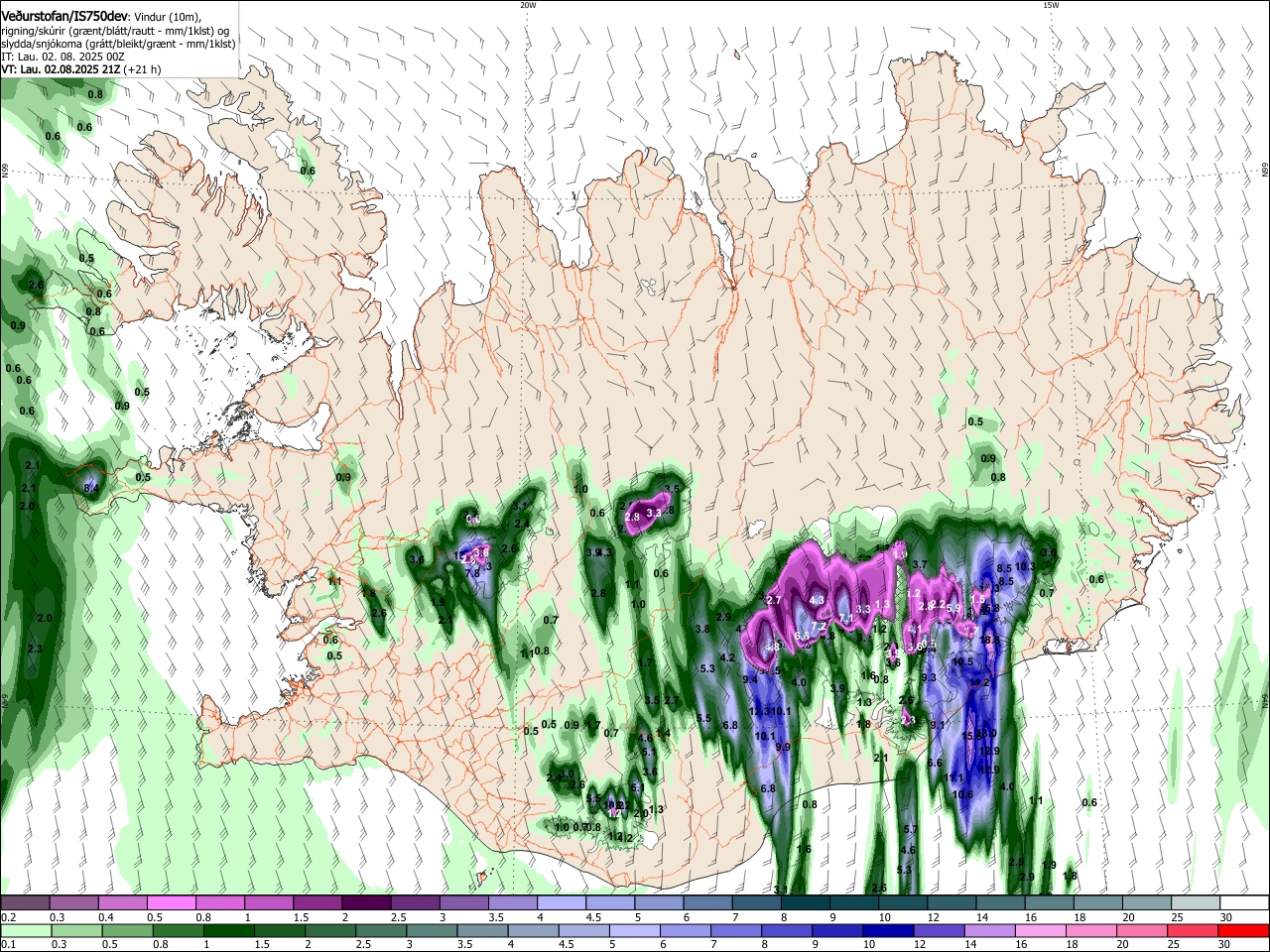Select the 9.9 precipitation value on the map

pyautogui.click(x=782, y=747)
